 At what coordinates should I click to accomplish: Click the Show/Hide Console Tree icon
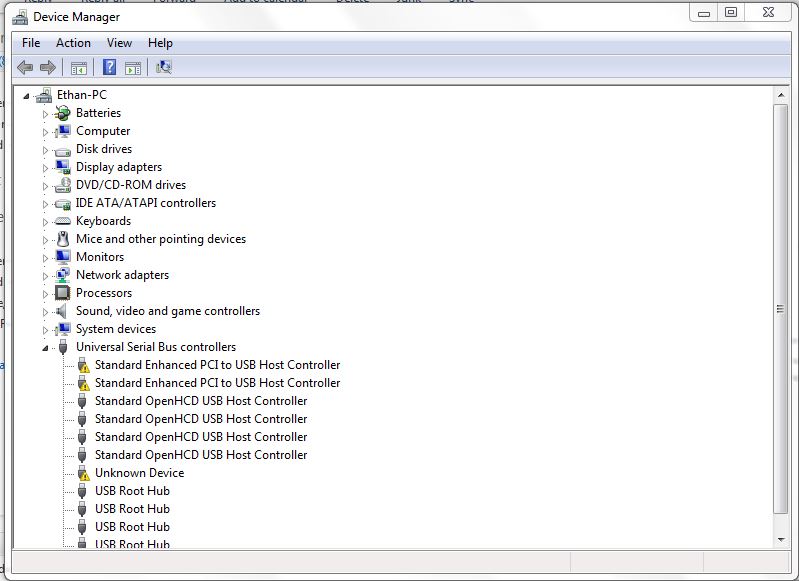pyautogui.click(x=78, y=67)
